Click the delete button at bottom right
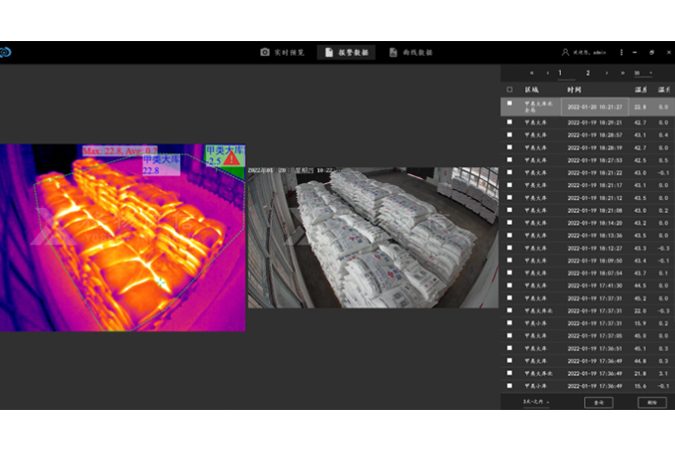 coord(651,401)
